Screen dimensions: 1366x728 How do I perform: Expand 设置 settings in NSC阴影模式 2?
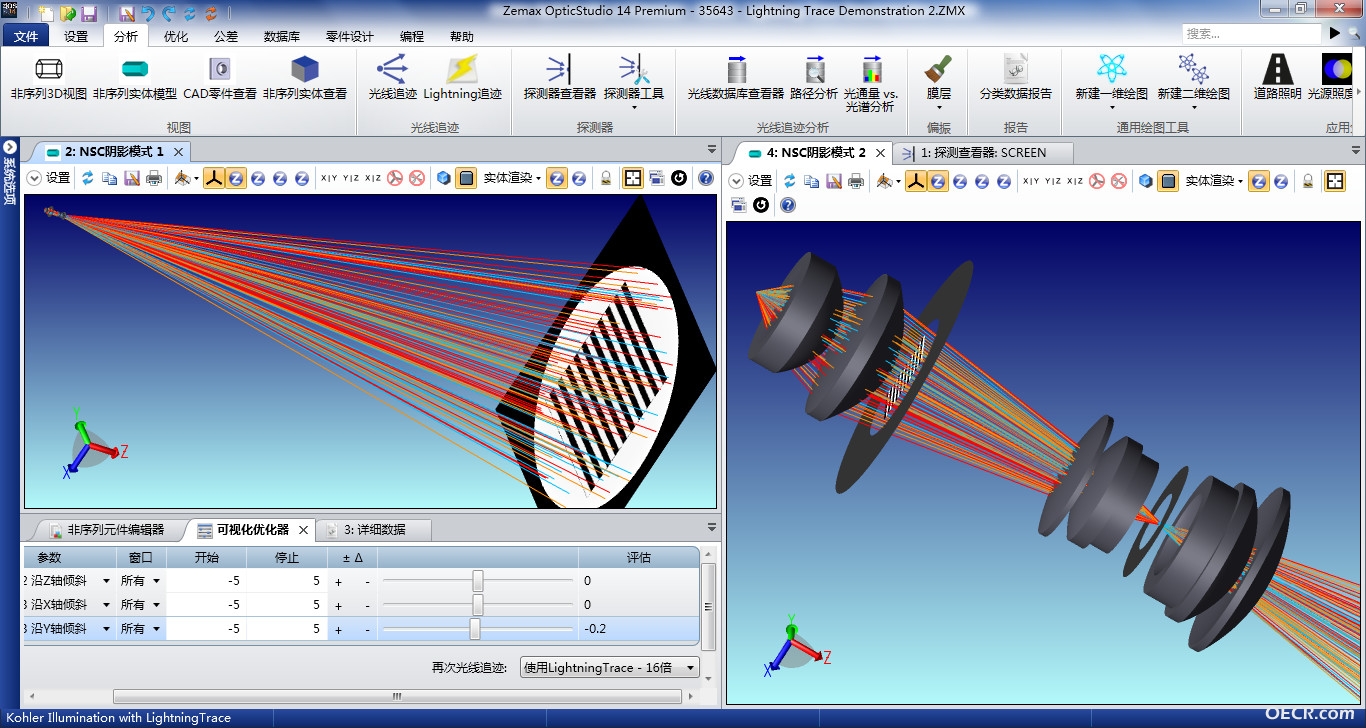pyautogui.click(x=751, y=181)
